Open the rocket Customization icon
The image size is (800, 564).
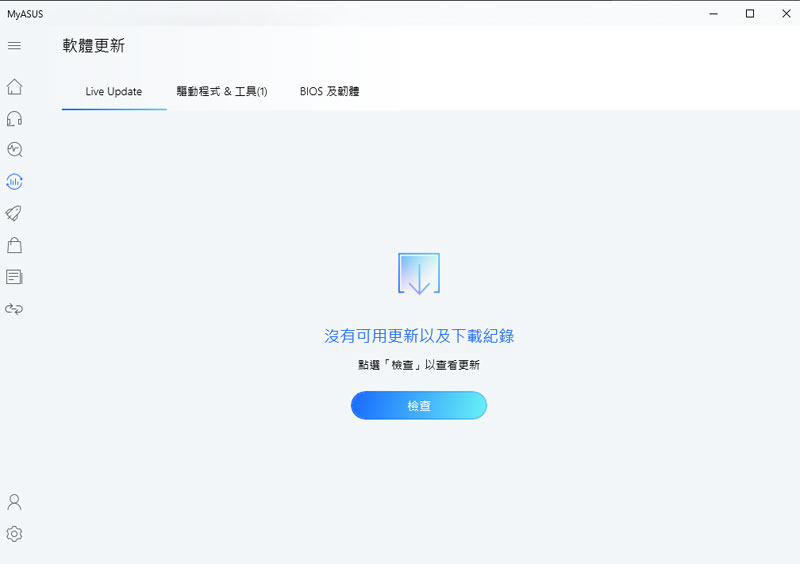point(14,213)
